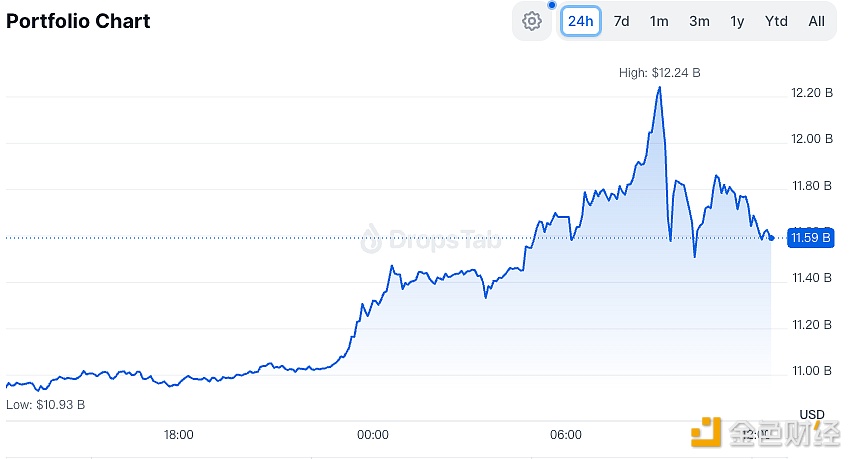The image size is (852, 459).
Task: Show All time chart history
Action: click(x=816, y=21)
